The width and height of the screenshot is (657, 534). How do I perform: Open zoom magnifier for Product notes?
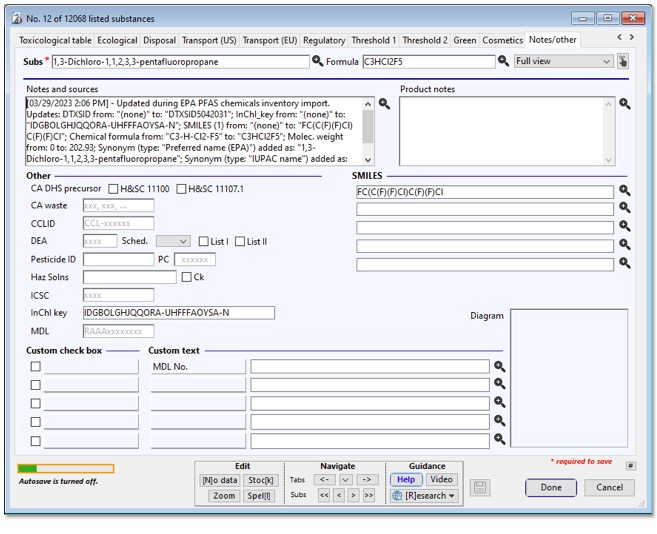coord(625,104)
